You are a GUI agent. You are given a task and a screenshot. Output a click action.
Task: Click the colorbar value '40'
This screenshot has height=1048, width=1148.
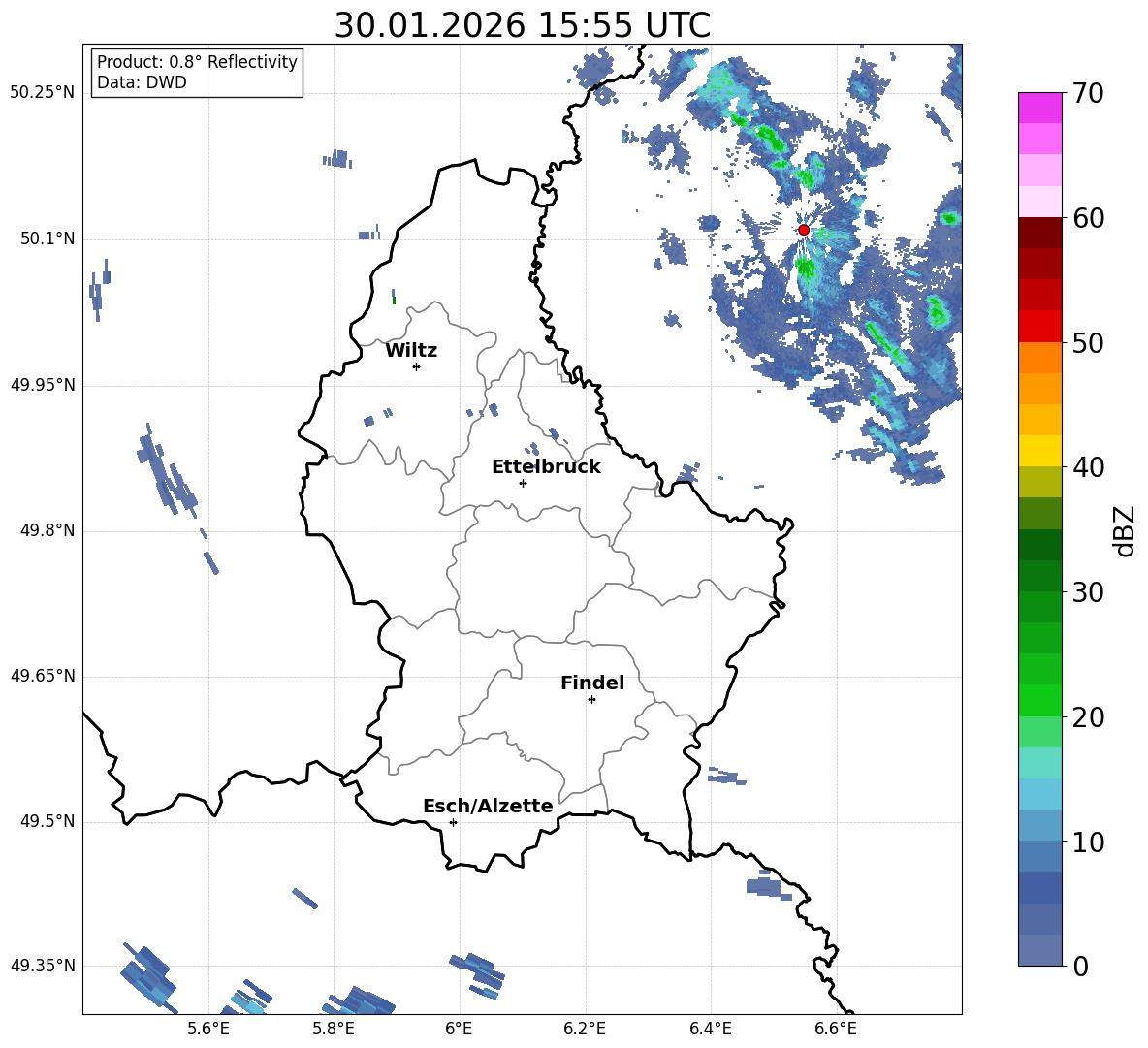(x=1087, y=467)
